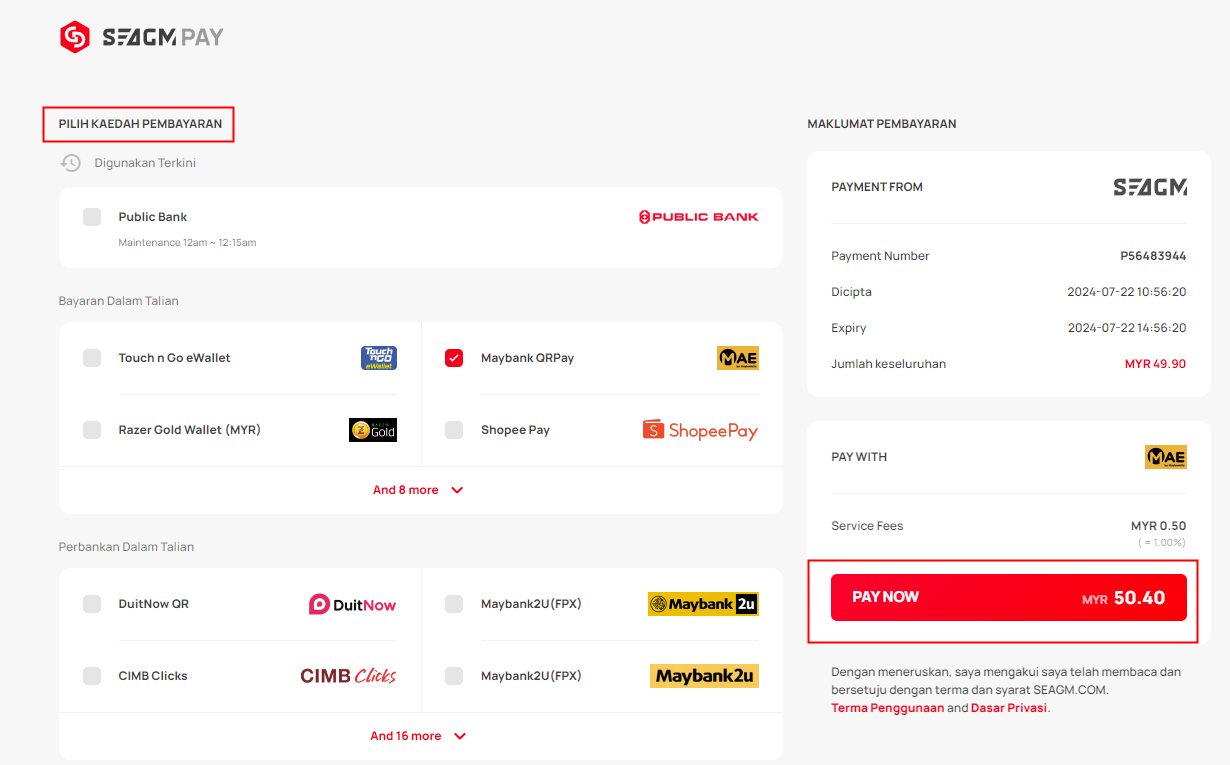The image size is (1230, 765).
Task: Click the Dicipta date 2024-07-22 10:56:20
Action: coord(1127,292)
